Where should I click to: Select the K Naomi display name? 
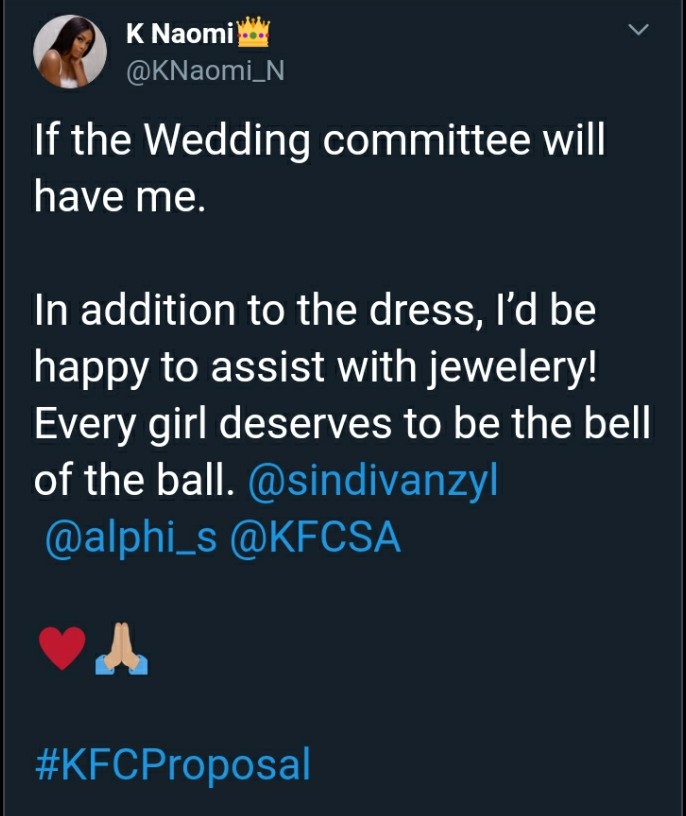(x=180, y=34)
